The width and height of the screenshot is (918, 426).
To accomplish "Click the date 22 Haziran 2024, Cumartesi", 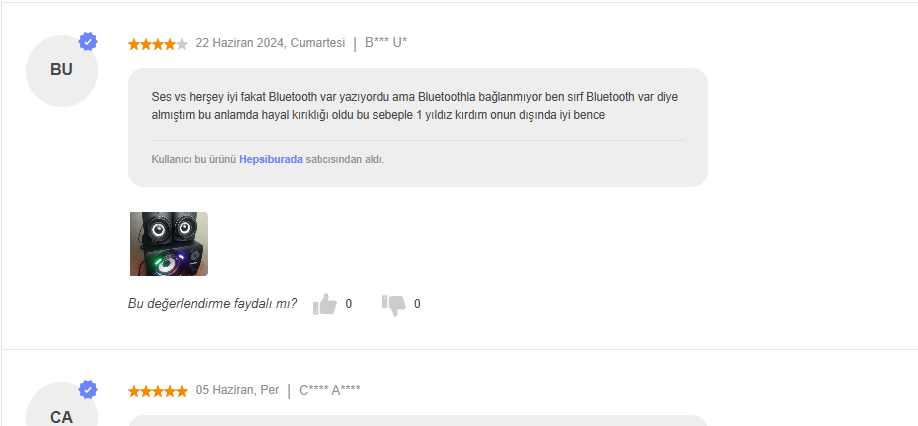I will [x=270, y=43].
